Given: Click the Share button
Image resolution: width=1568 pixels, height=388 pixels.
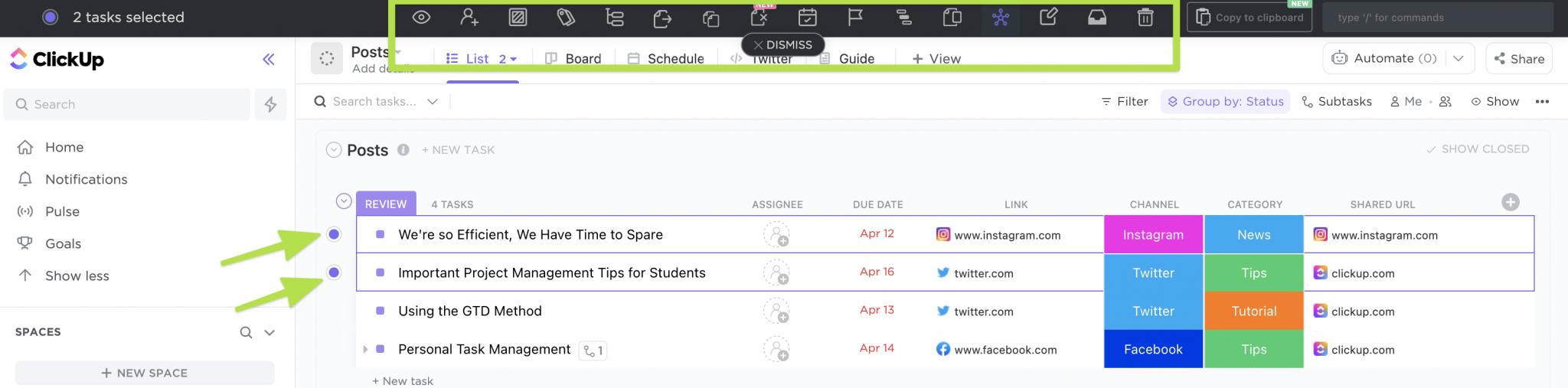Looking at the screenshot, I should pos(1518,59).
